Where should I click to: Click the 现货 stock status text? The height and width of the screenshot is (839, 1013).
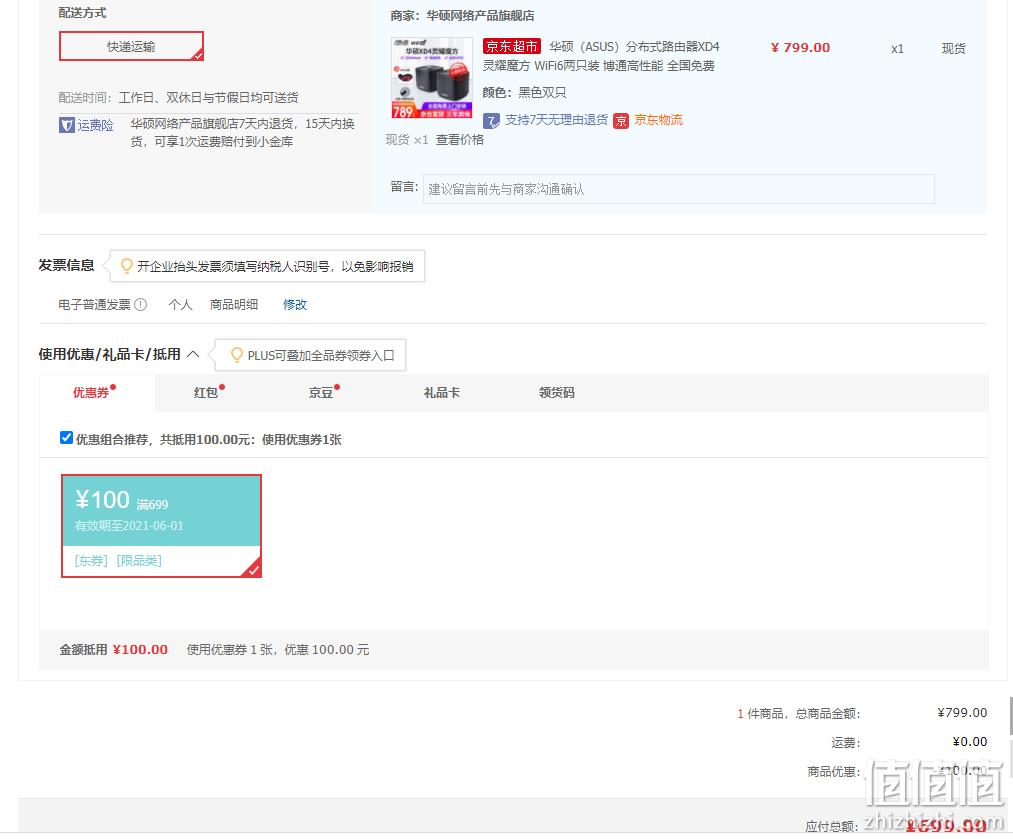pos(954,48)
